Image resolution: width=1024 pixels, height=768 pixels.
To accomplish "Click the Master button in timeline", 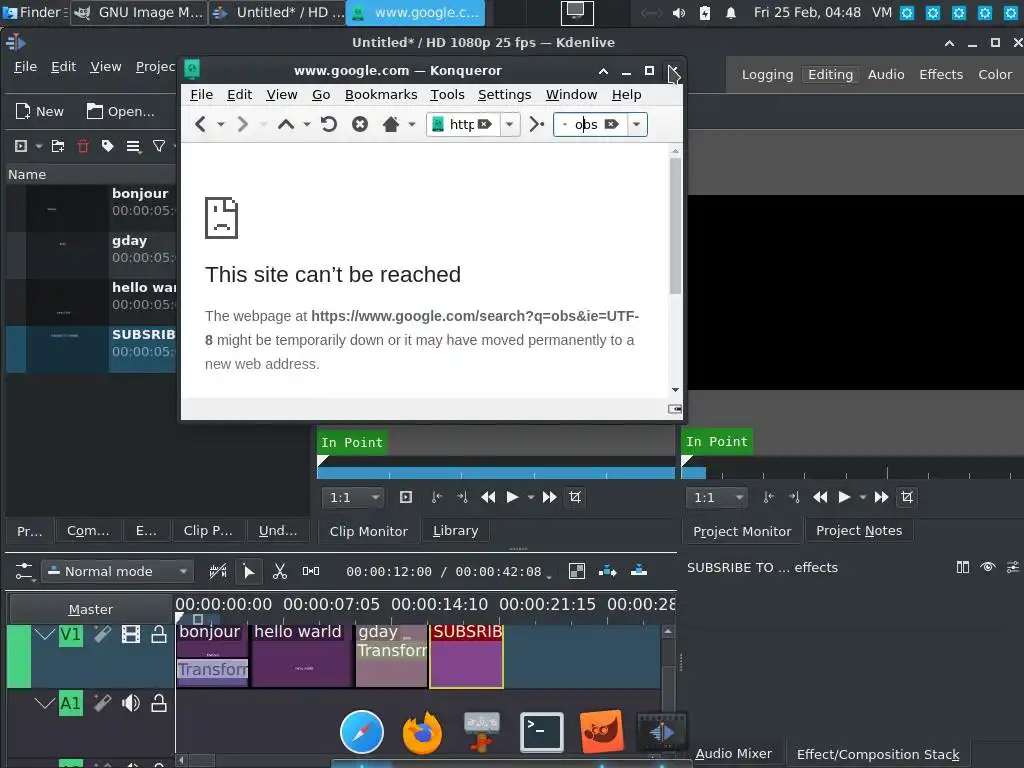I will click(x=91, y=609).
